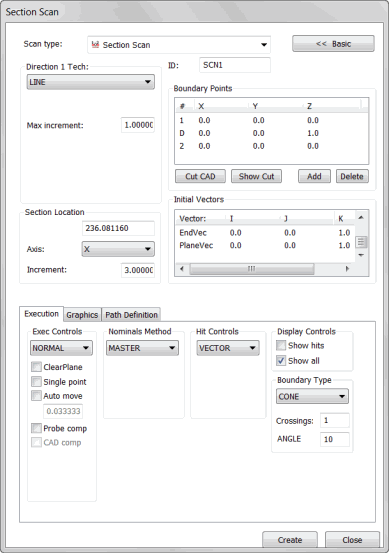The height and width of the screenshot is (553, 389).
Task: Click the Y column header in Boundary Points
Action: (276, 106)
